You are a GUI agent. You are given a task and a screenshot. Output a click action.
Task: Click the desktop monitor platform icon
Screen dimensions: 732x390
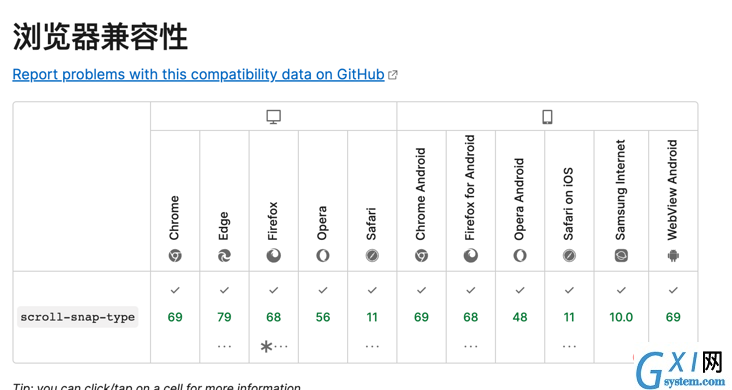(274, 117)
